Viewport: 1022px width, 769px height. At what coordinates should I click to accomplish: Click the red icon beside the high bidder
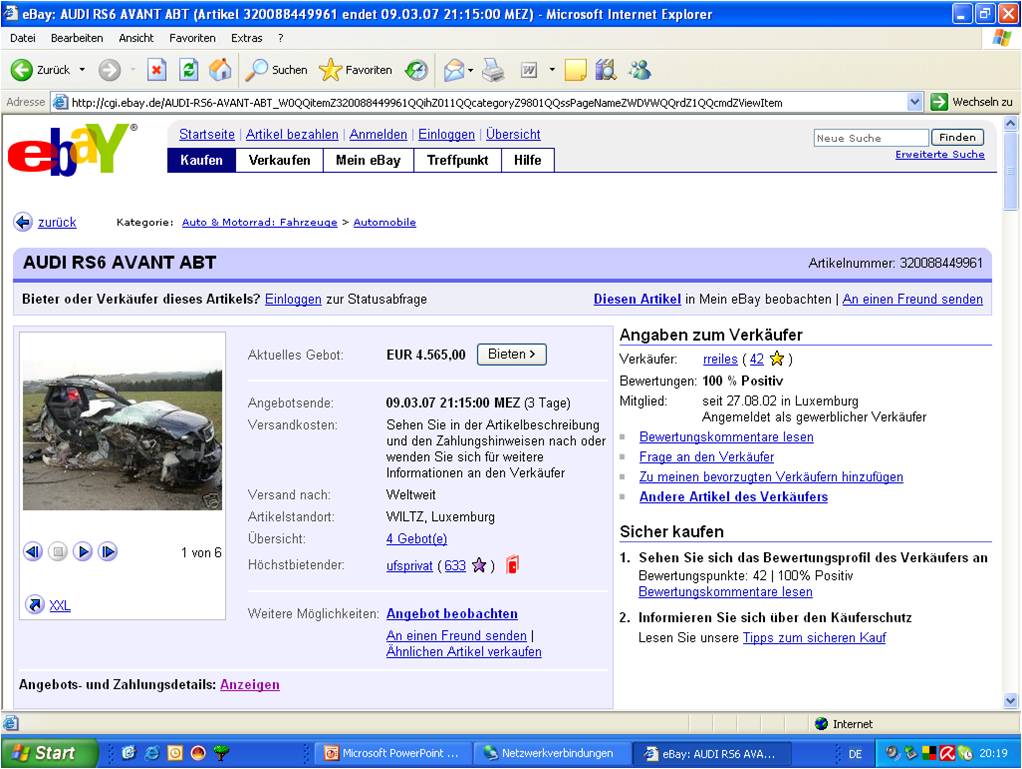click(x=512, y=564)
